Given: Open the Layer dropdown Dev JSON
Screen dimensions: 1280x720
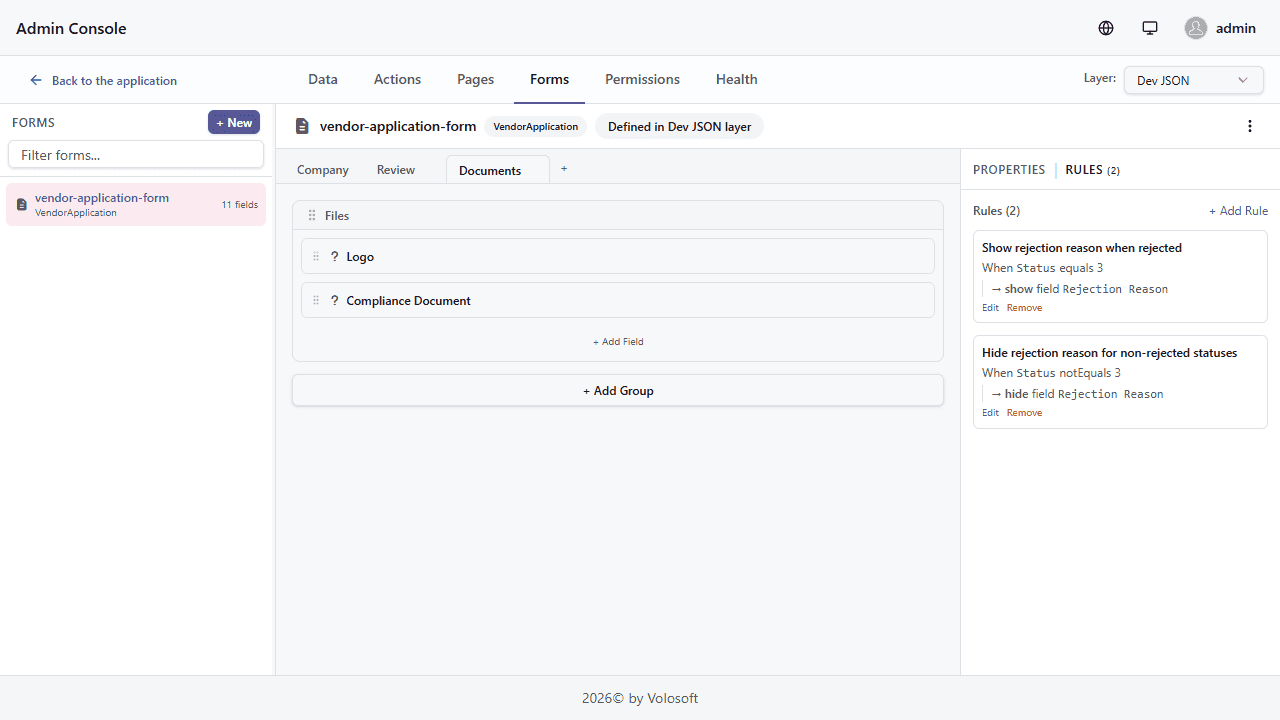Looking at the screenshot, I should [x=1193, y=80].
